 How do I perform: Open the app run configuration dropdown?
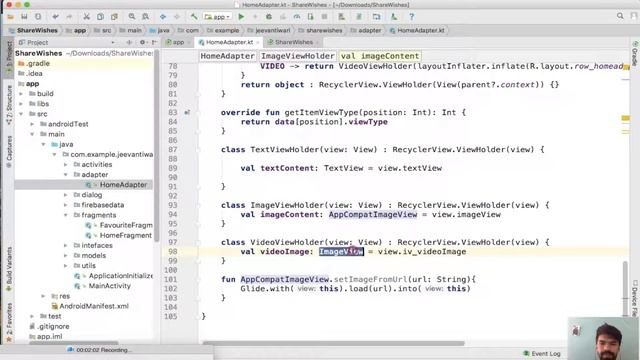218,17
